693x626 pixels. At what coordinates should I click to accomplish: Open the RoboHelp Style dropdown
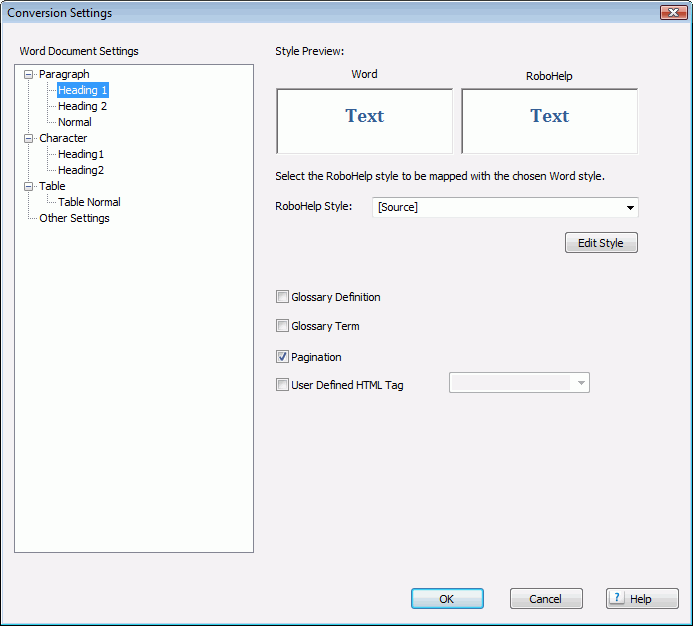pyautogui.click(x=630, y=208)
